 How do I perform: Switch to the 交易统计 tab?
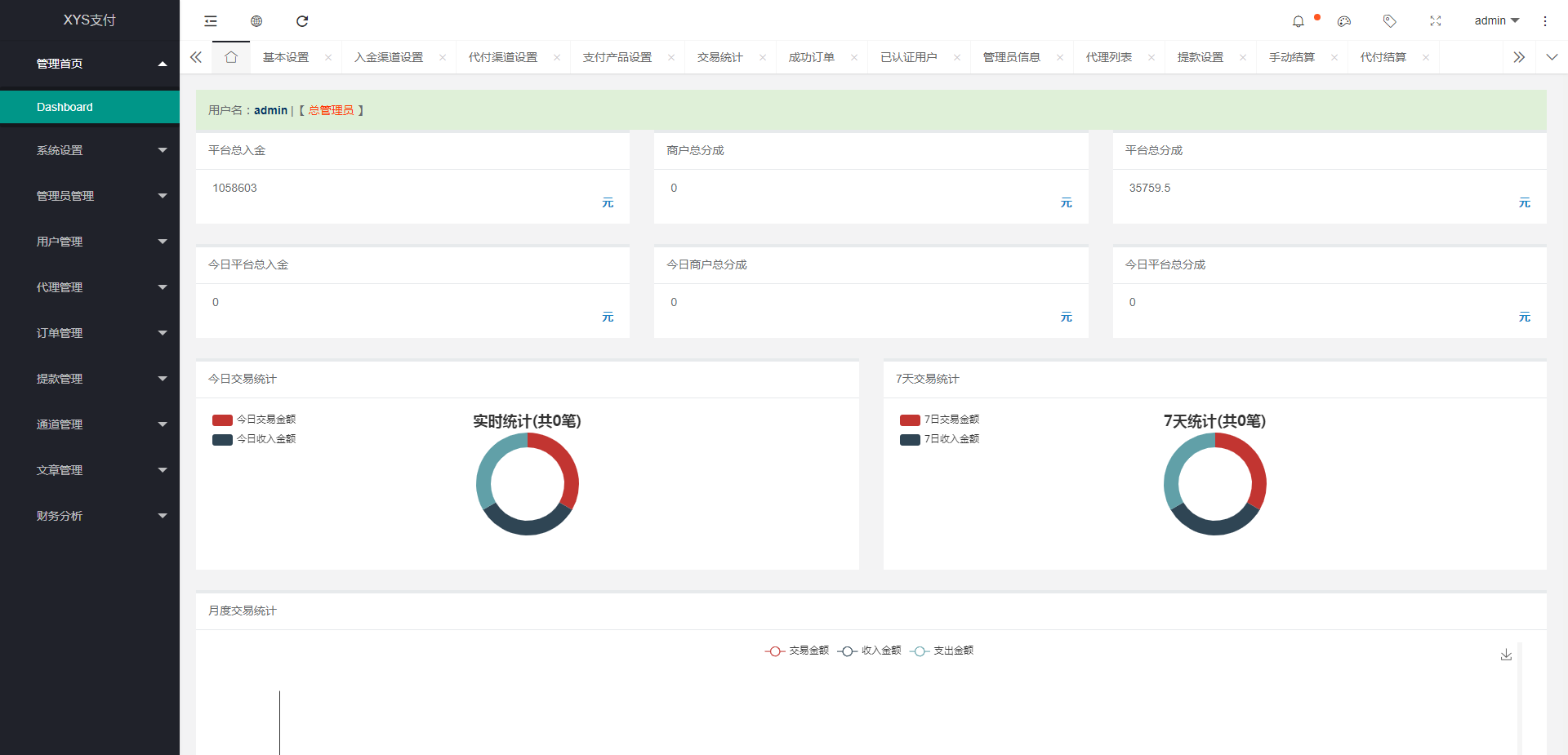point(720,57)
